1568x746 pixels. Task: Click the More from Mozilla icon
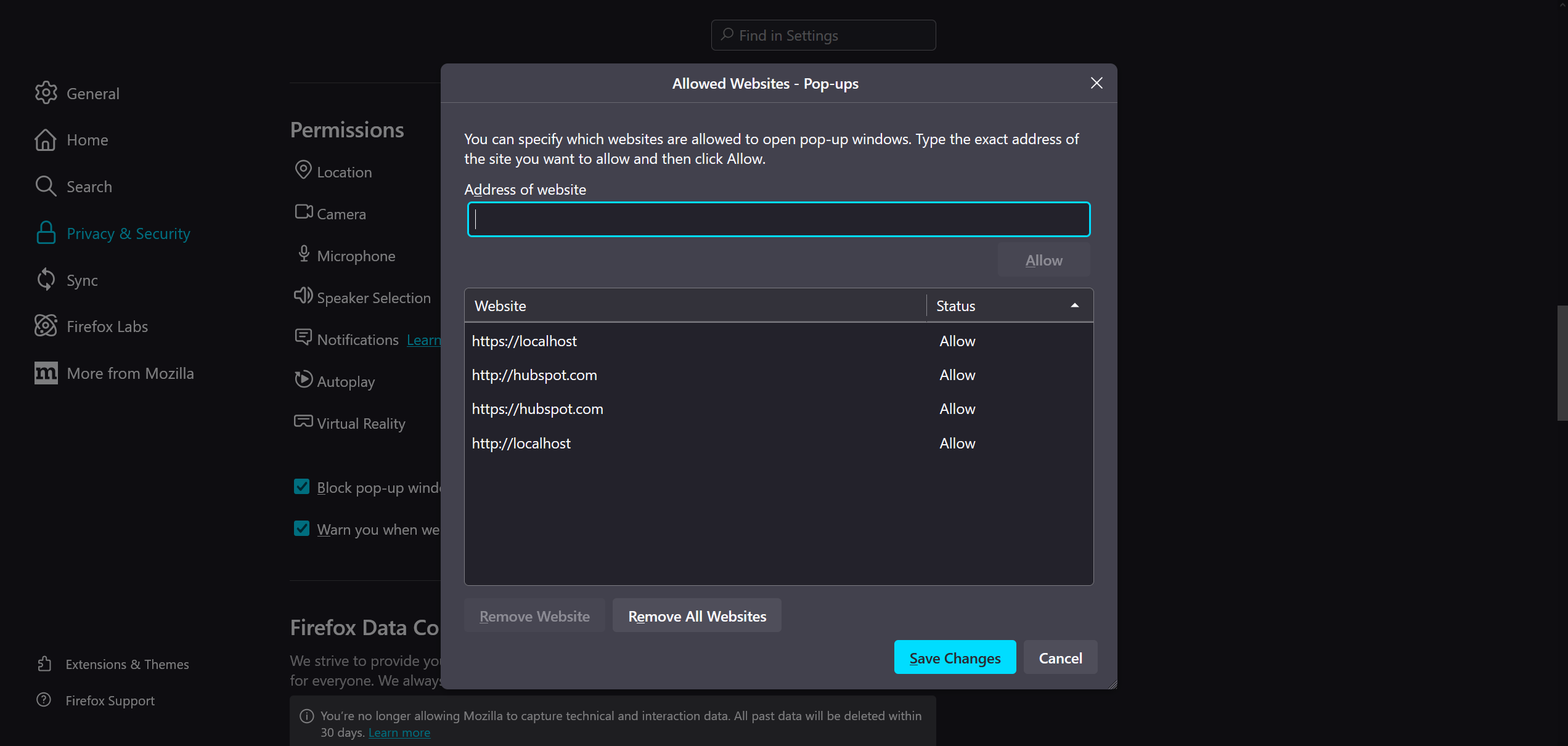[46, 373]
